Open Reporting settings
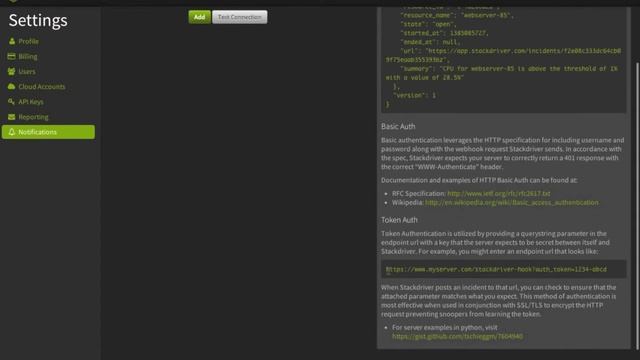 [x=33, y=117]
